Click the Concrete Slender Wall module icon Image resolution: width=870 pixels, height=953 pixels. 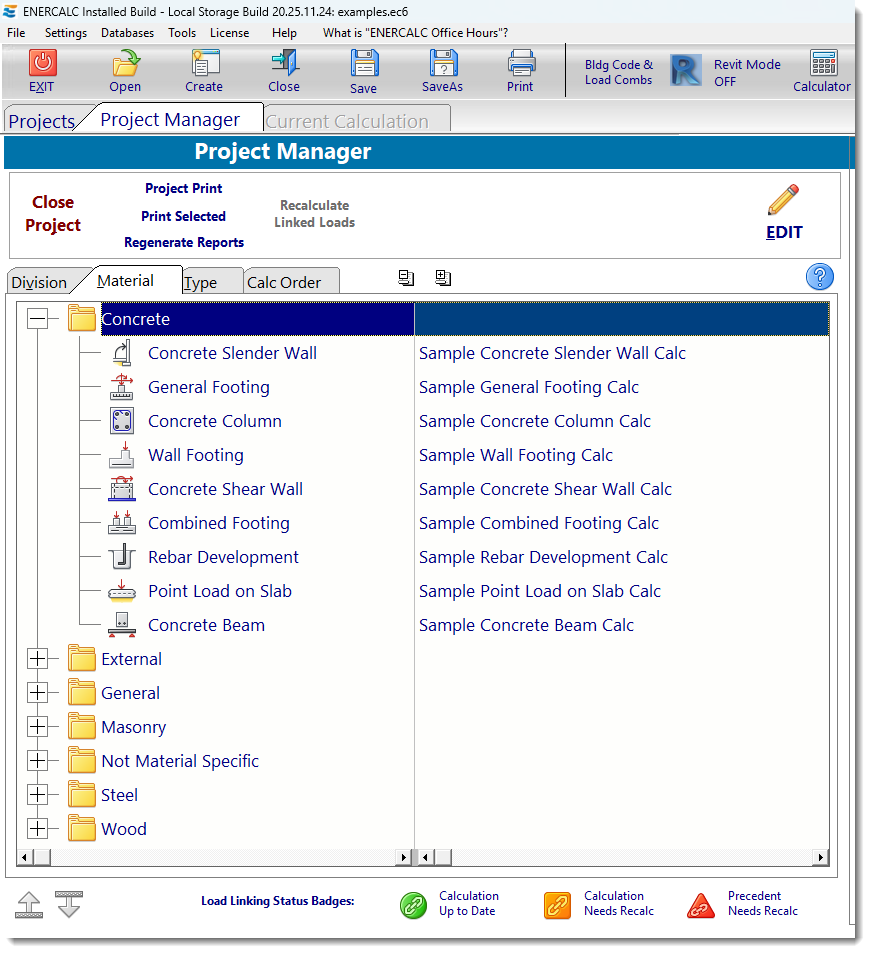(122, 353)
